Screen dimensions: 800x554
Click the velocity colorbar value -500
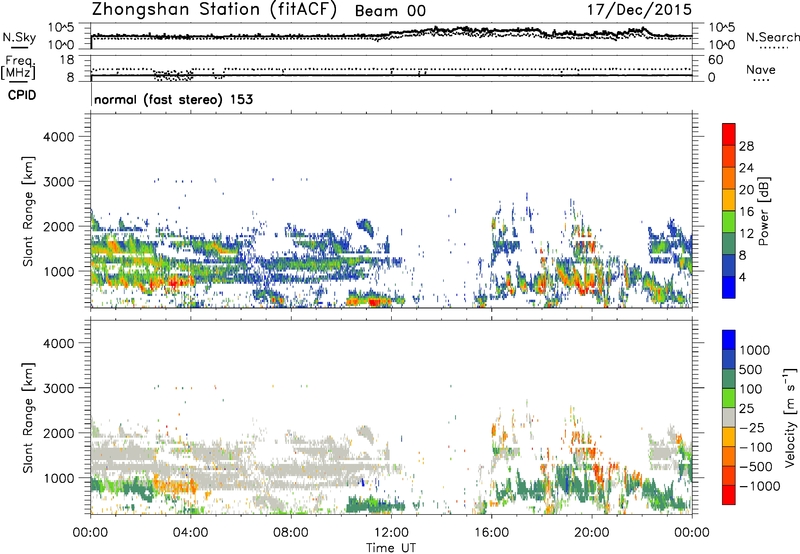[756, 466]
